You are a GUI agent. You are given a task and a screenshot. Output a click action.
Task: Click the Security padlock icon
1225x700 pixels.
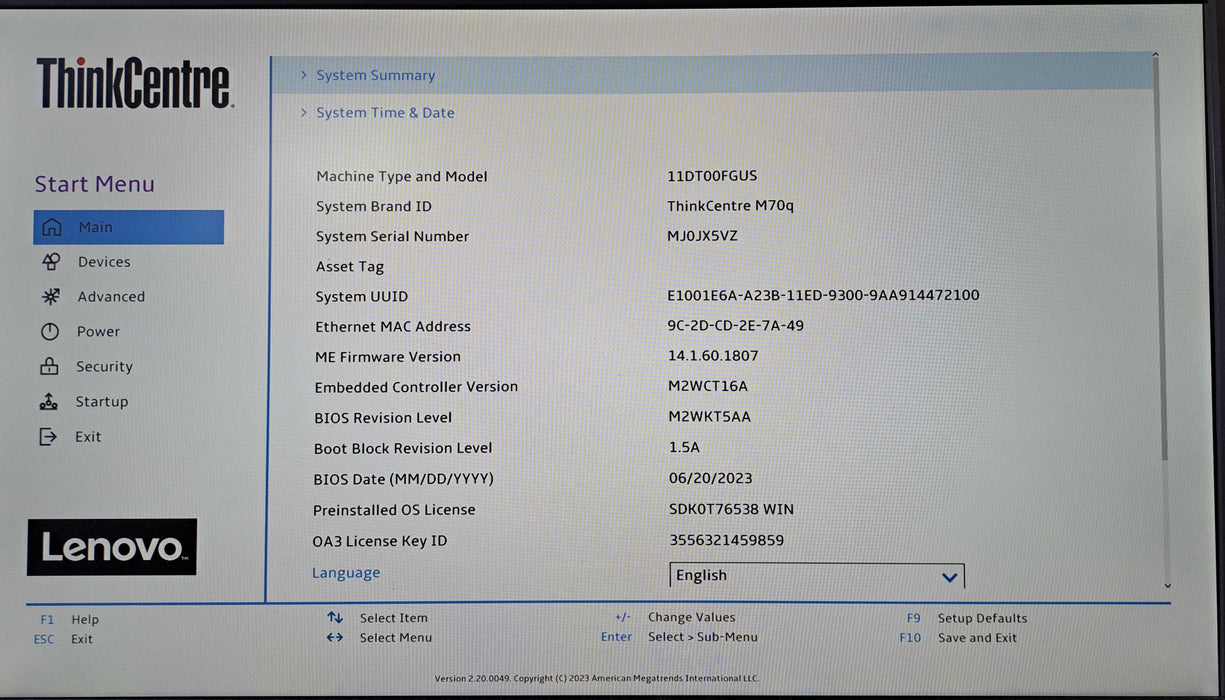click(49, 367)
